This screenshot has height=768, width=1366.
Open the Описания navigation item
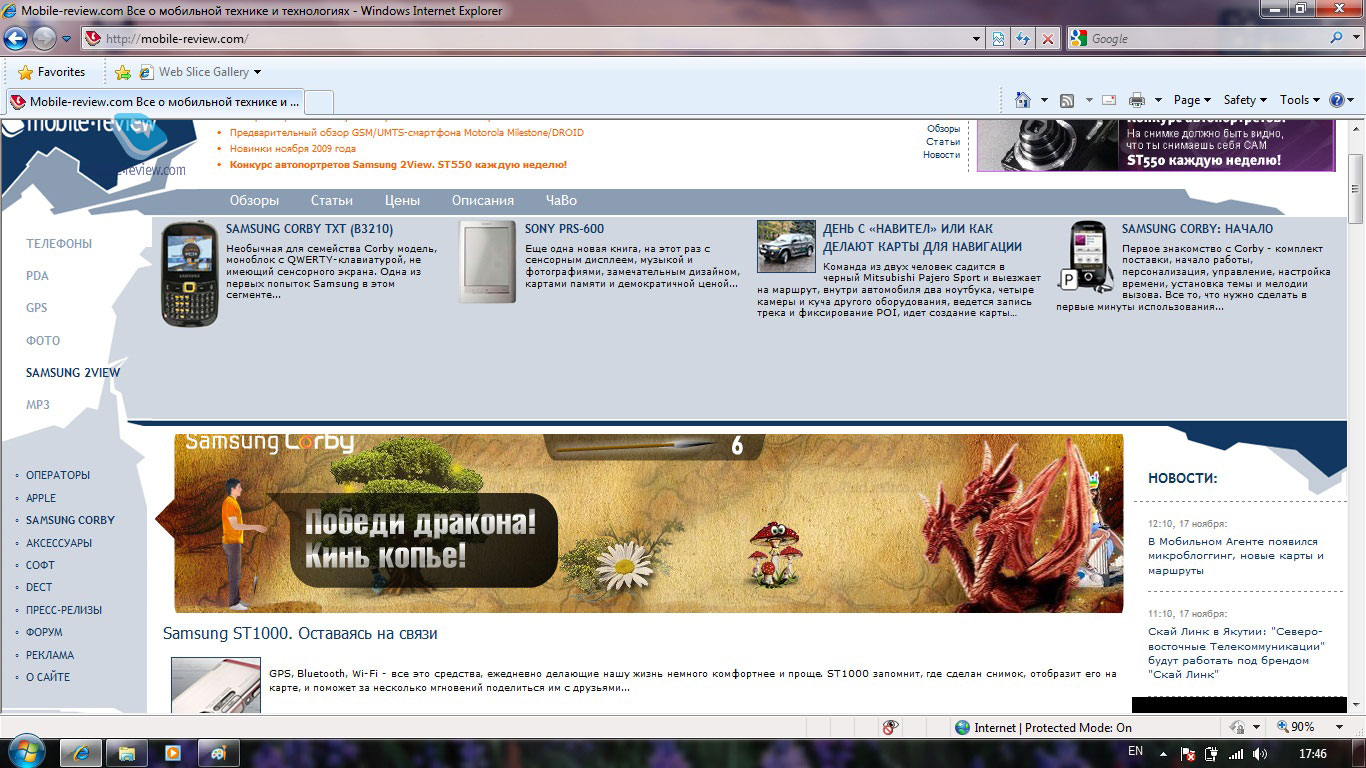pos(483,200)
